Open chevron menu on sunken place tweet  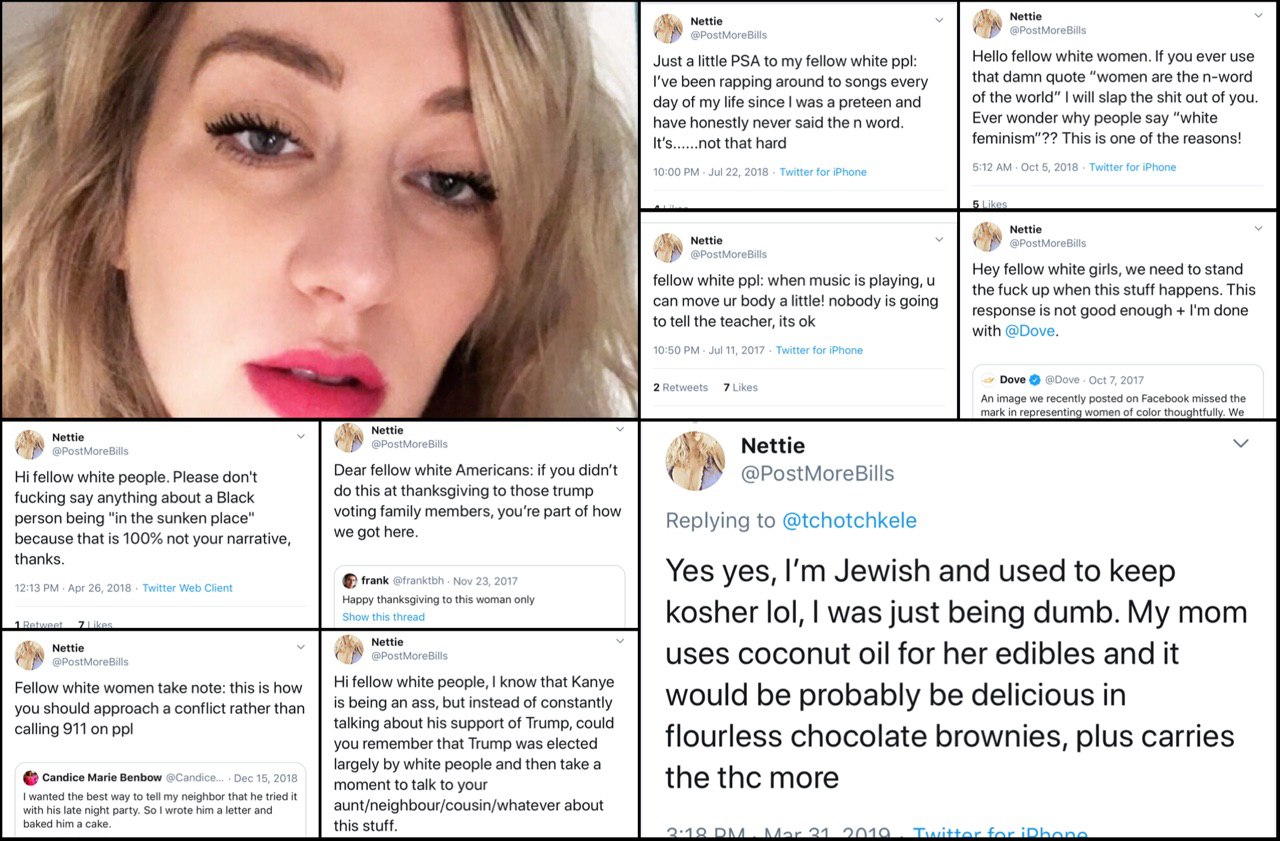coord(300,436)
